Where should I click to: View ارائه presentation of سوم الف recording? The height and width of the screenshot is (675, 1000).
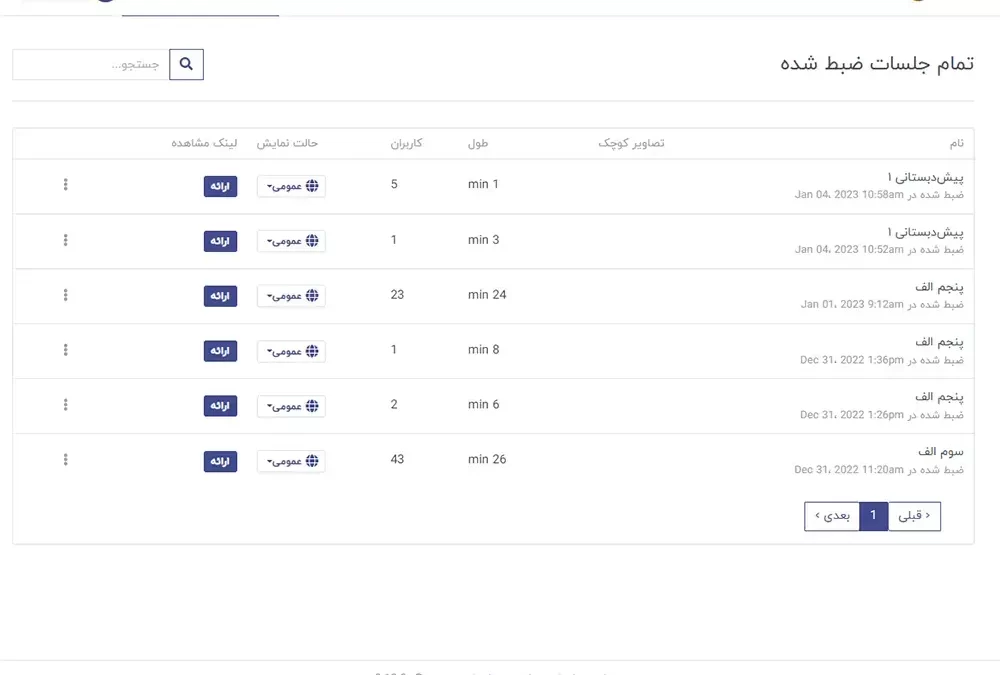click(220, 461)
